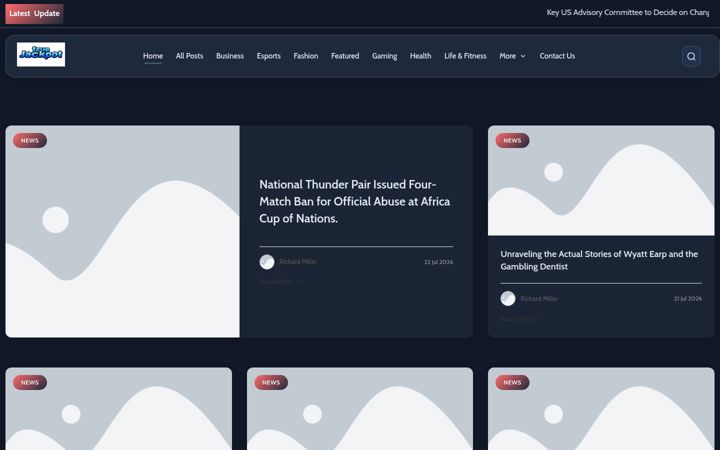Open the Key US Advisory Committee ticker headline

[628, 12]
